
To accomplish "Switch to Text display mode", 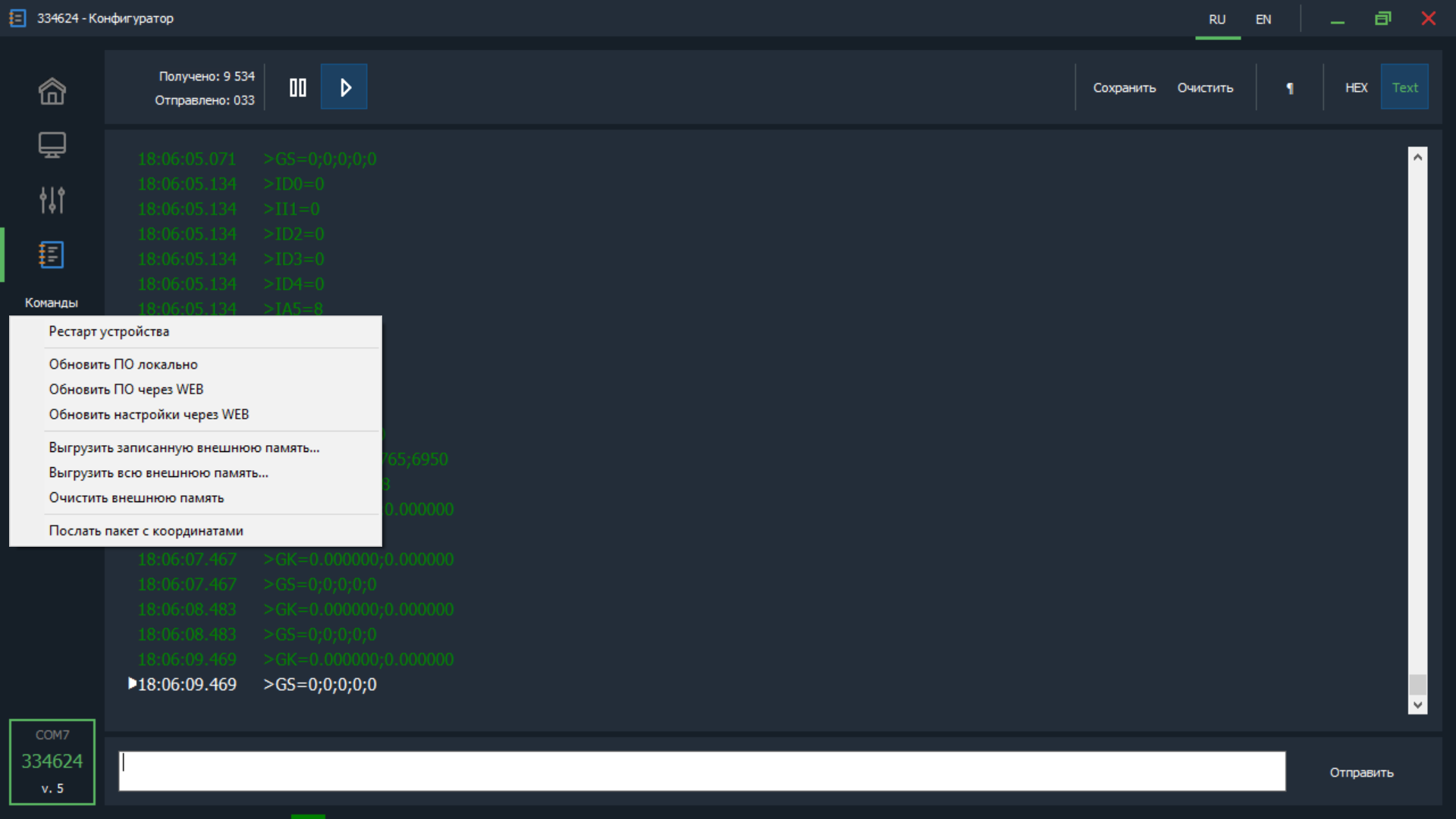I will tap(1405, 87).
